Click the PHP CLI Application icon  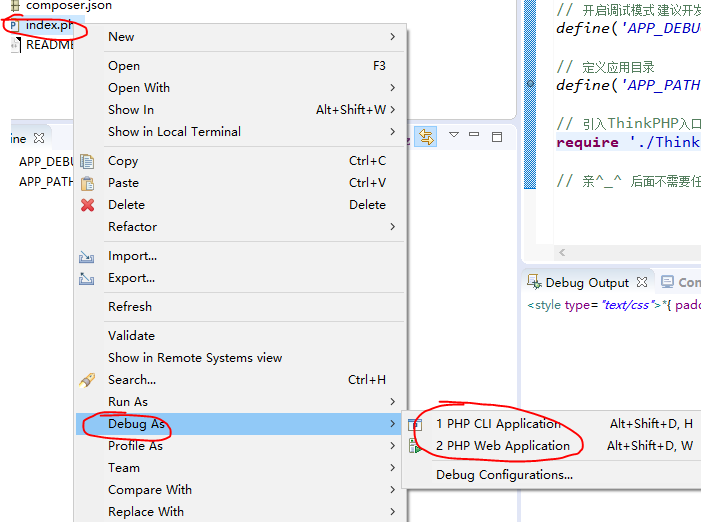pyautogui.click(x=415, y=425)
